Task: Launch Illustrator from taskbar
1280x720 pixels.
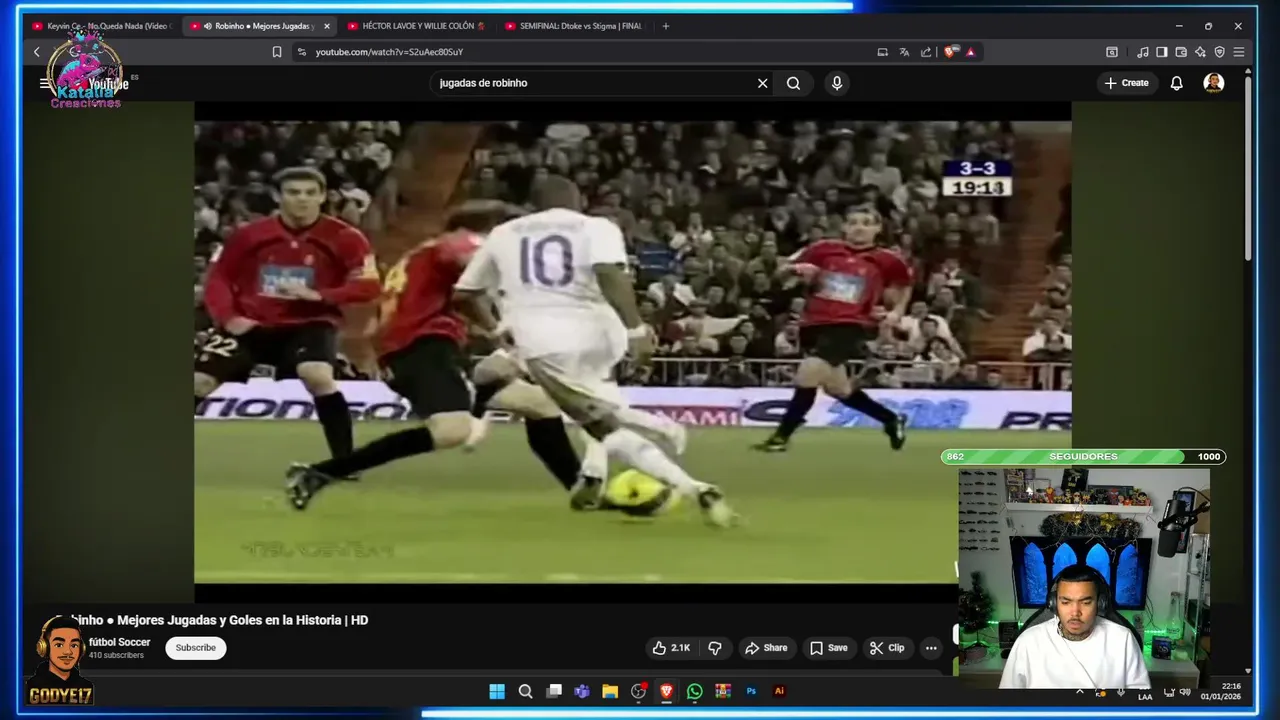Action: [779, 691]
